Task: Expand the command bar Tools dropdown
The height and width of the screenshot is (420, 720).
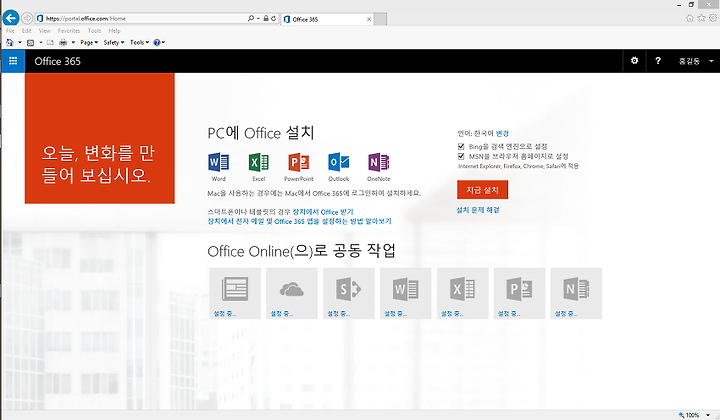Action: pyautogui.click(x=140, y=42)
